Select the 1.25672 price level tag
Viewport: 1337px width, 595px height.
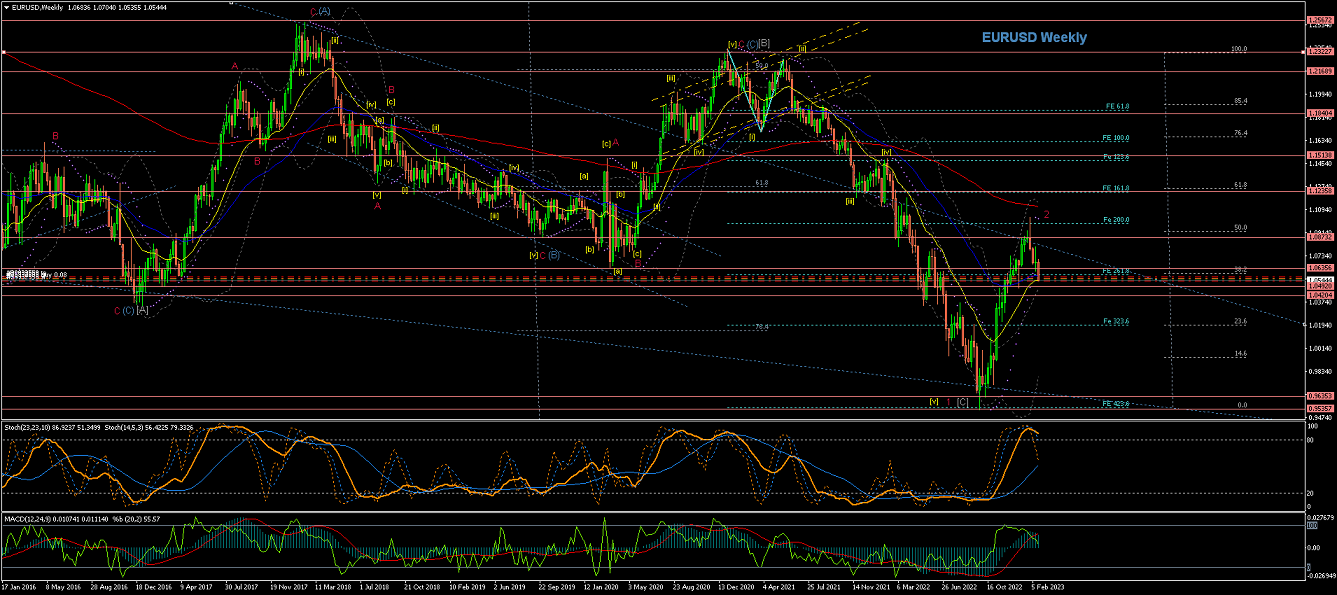(1320, 20)
